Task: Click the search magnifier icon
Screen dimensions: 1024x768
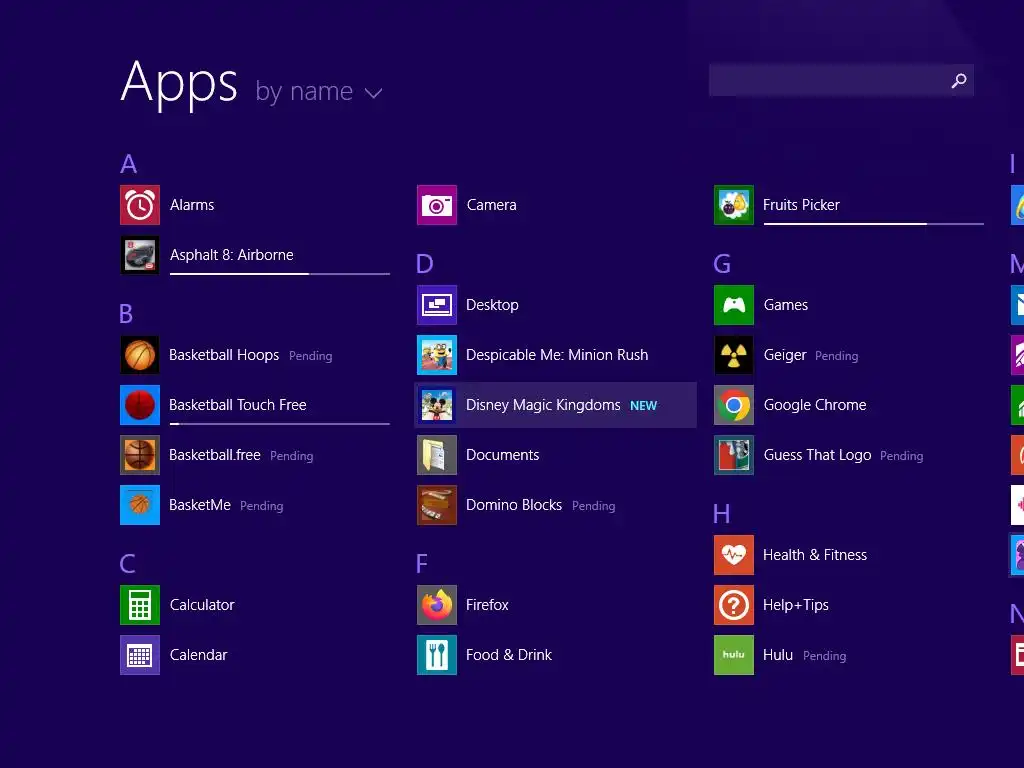Action: (959, 80)
